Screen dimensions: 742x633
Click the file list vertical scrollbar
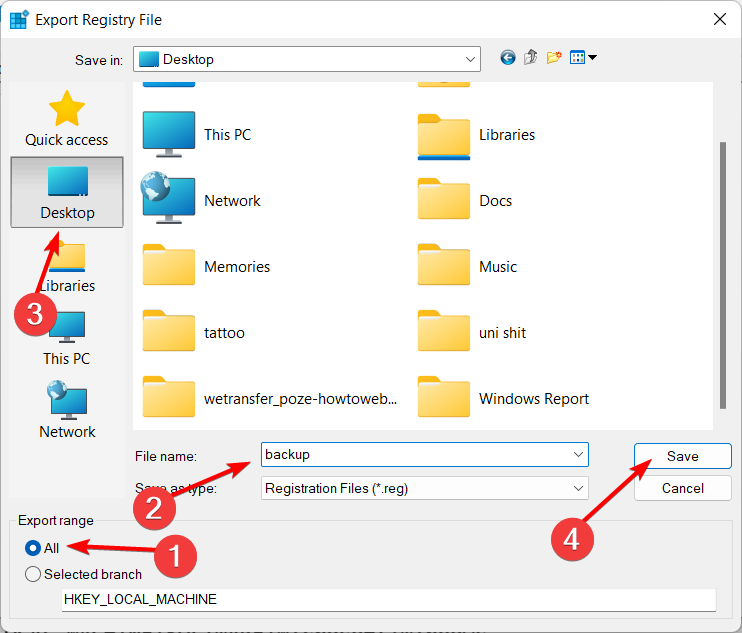tap(723, 274)
